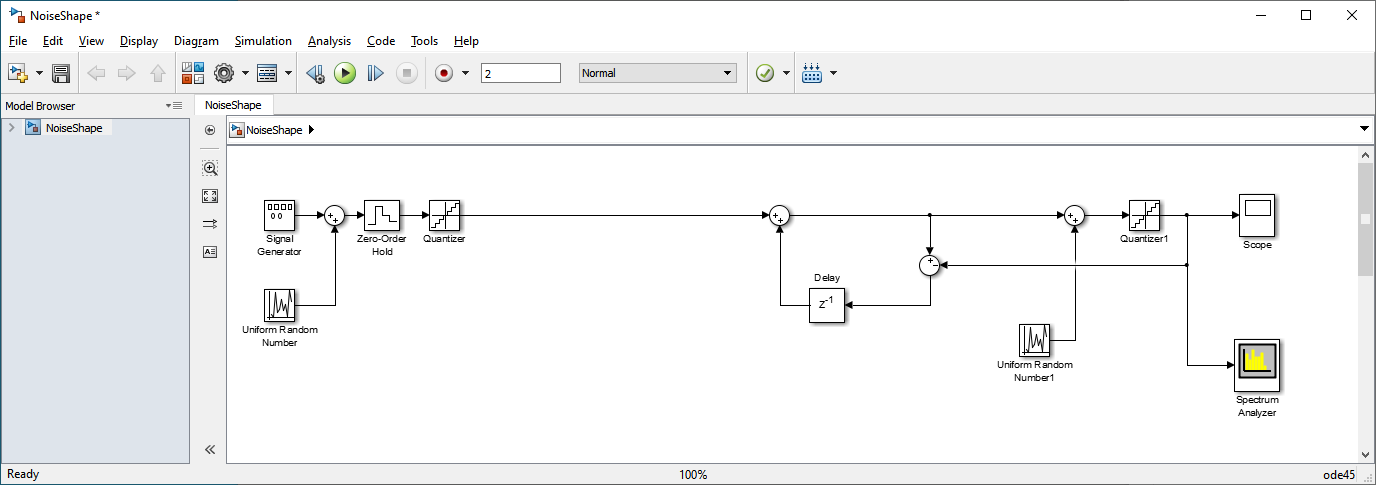Click the New Model toolbar icon
Viewport: 1376px width, 485px height.
pos(17,73)
